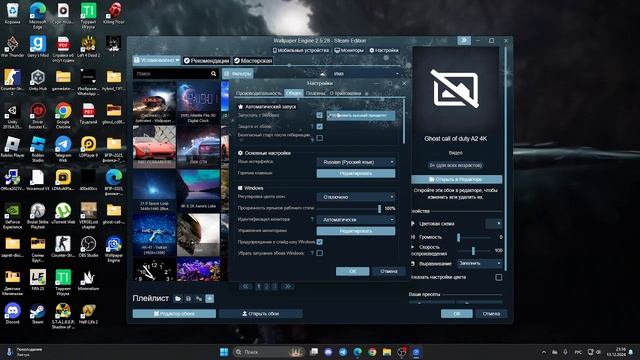Enable Показать настройки цвета checkbox
This screenshot has width=640, height=360.
[x=498, y=278]
